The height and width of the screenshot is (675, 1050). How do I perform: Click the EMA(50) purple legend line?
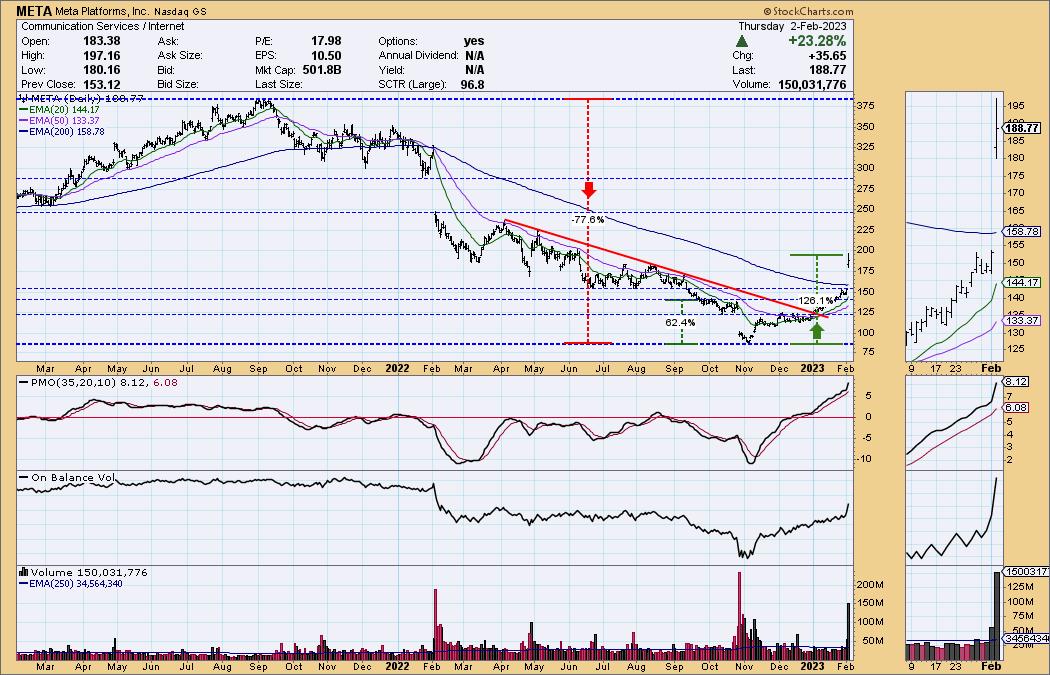click(x=24, y=121)
